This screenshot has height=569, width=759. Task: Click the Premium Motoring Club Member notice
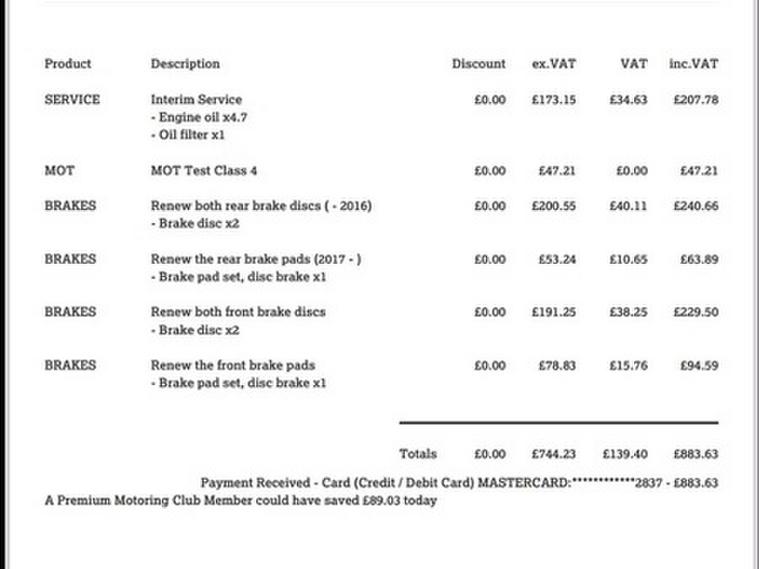click(240, 500)
